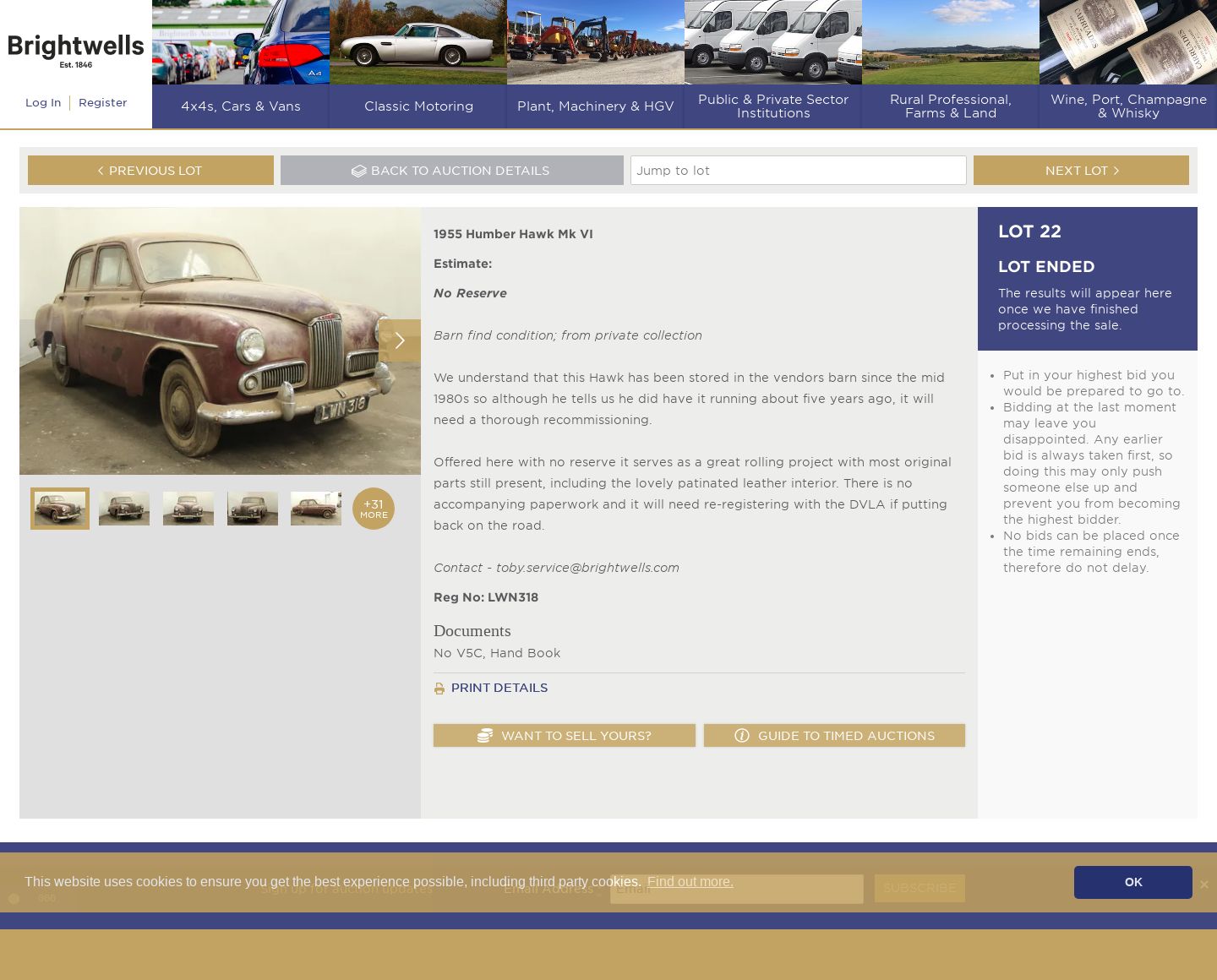
Task: Select the LOT 22 heading
Action: [x=1029, y=231]
